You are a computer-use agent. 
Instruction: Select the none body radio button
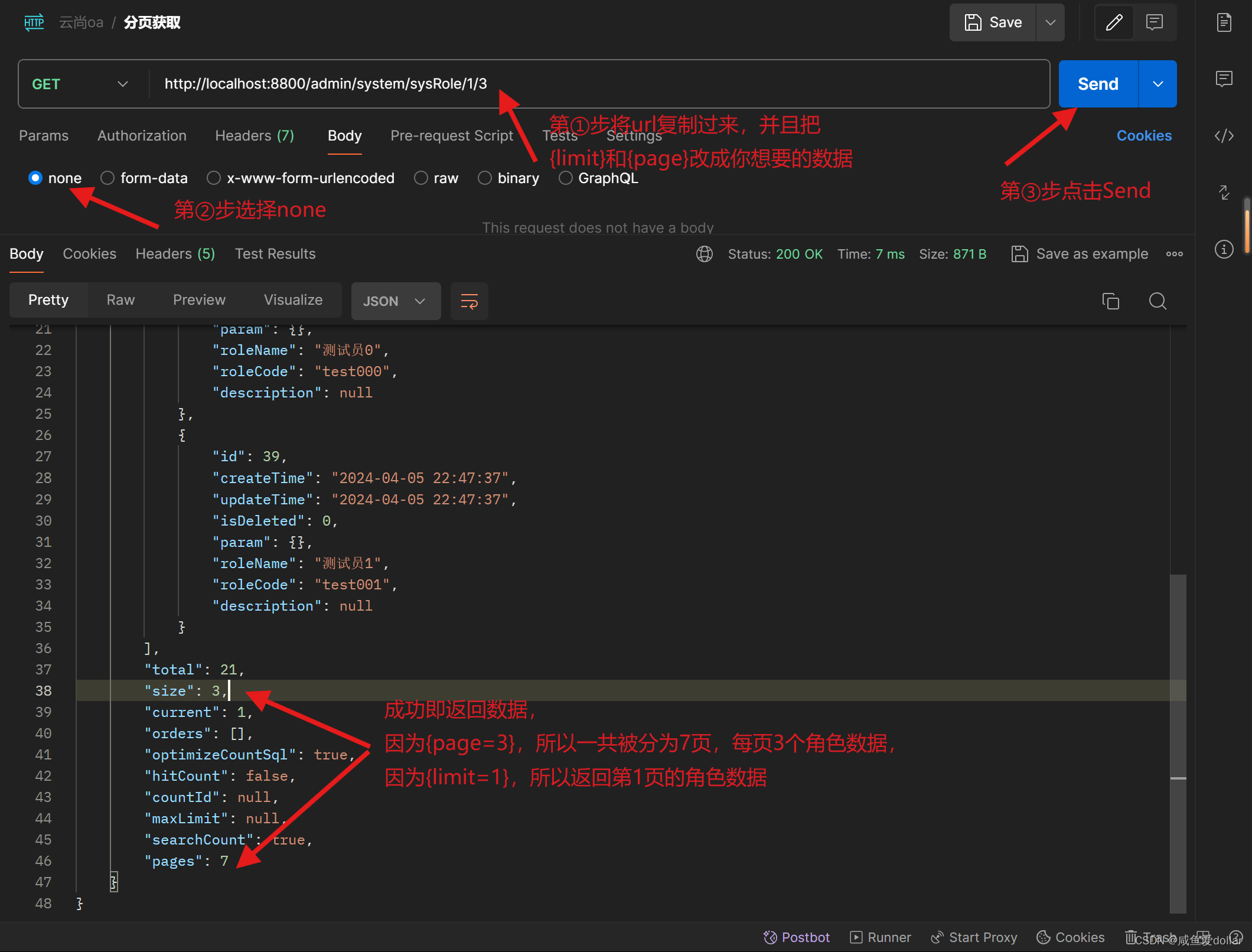tap(35, 178)
